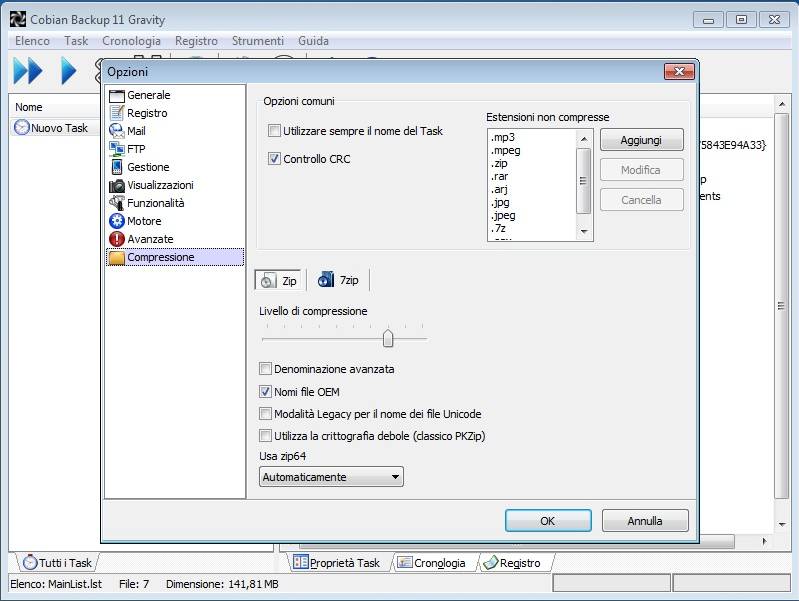799x601 pixels.
Task: Select the FTP settings category
Action: point(136,149)
